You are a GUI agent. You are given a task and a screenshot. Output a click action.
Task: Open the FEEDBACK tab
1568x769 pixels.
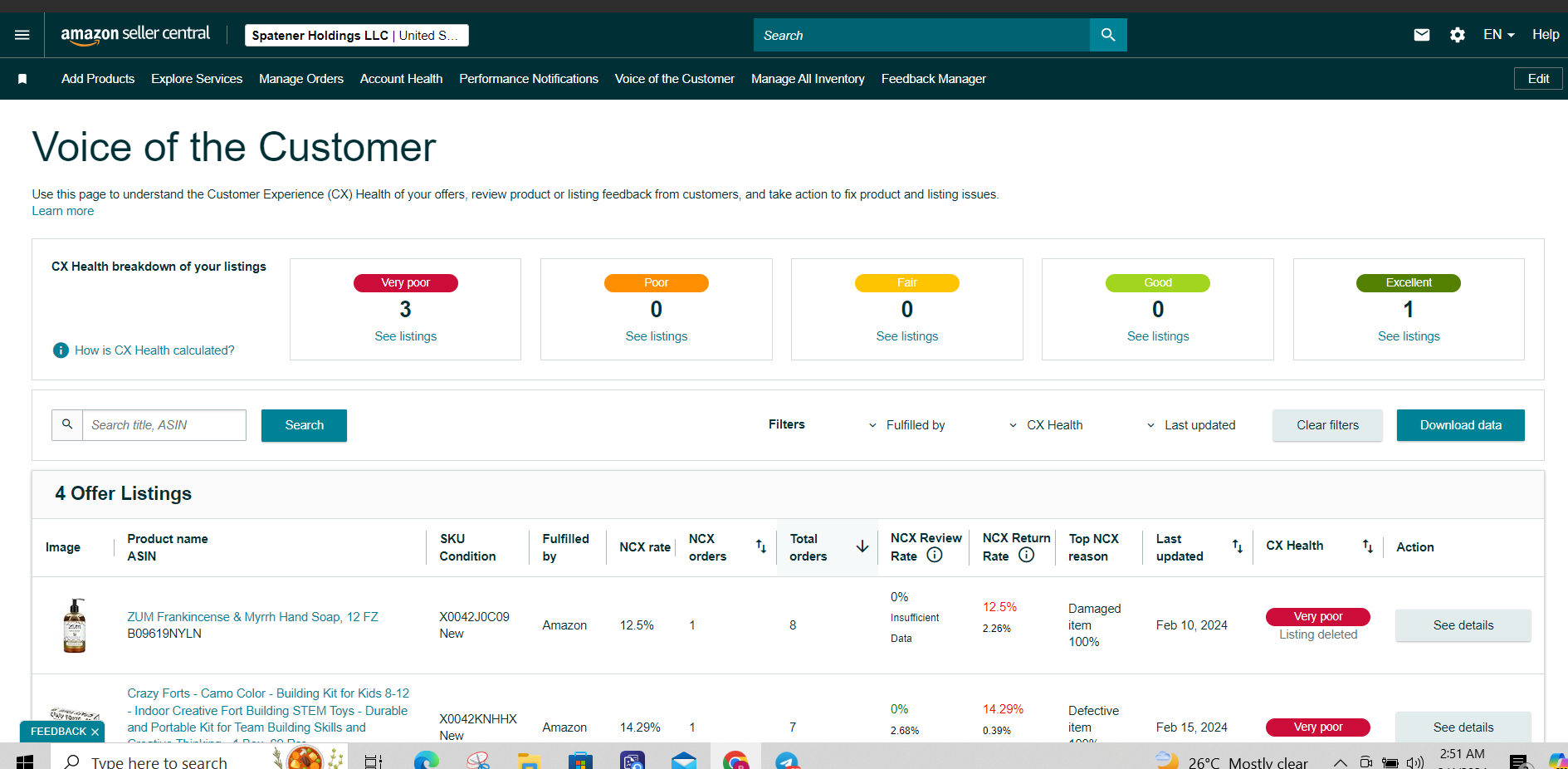[x=58, y=732]
